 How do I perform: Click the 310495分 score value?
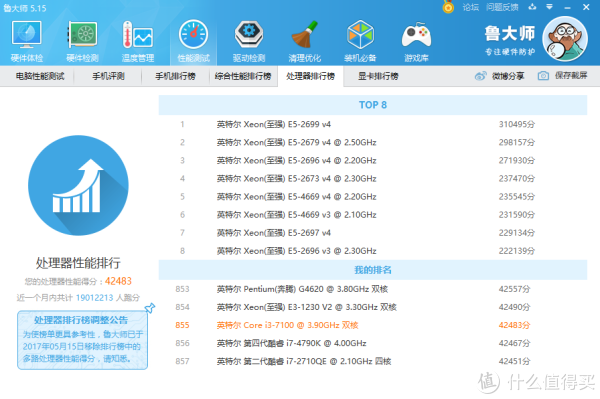coord(517,124)
